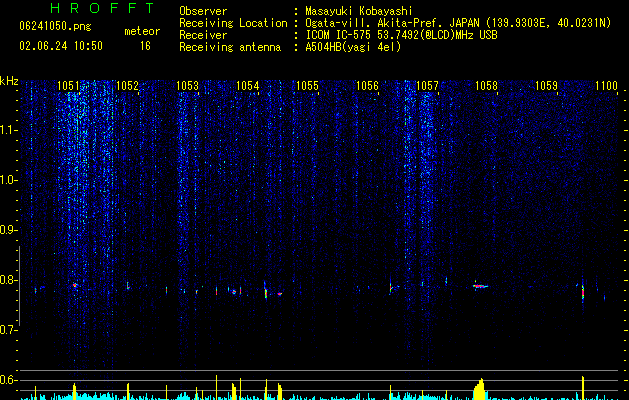Screen dimensions: 629x400
Task: Click the 0.9 frequency axis label
Action: click(x=8, y=230)
